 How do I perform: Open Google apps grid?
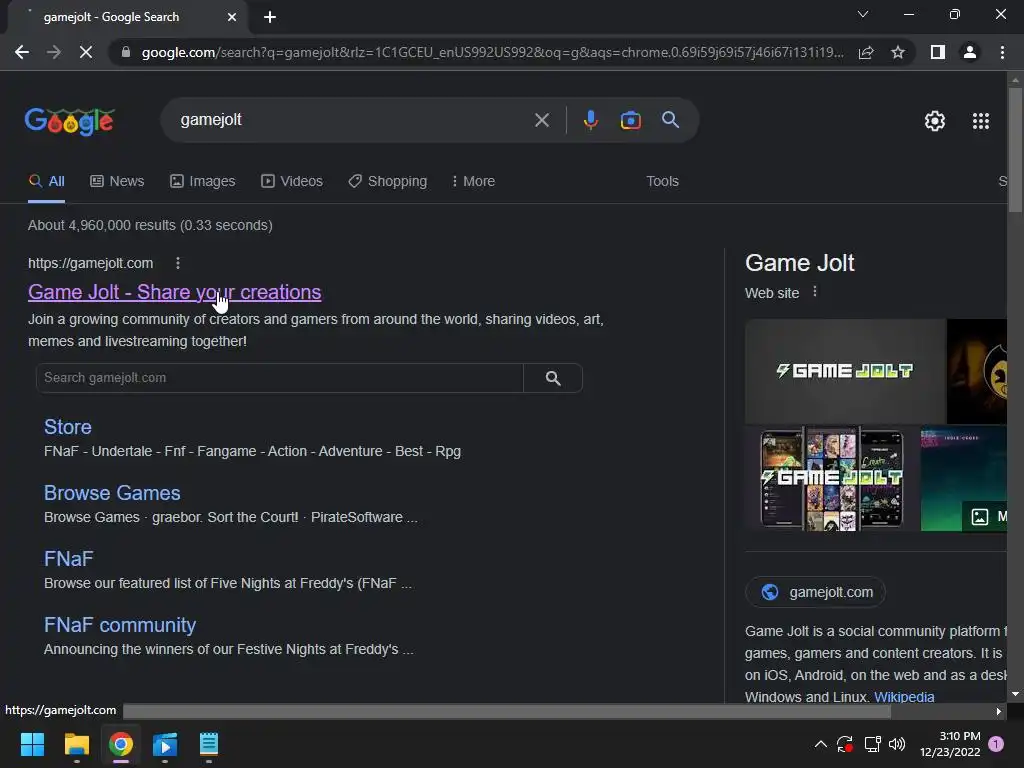pos(981,121)
